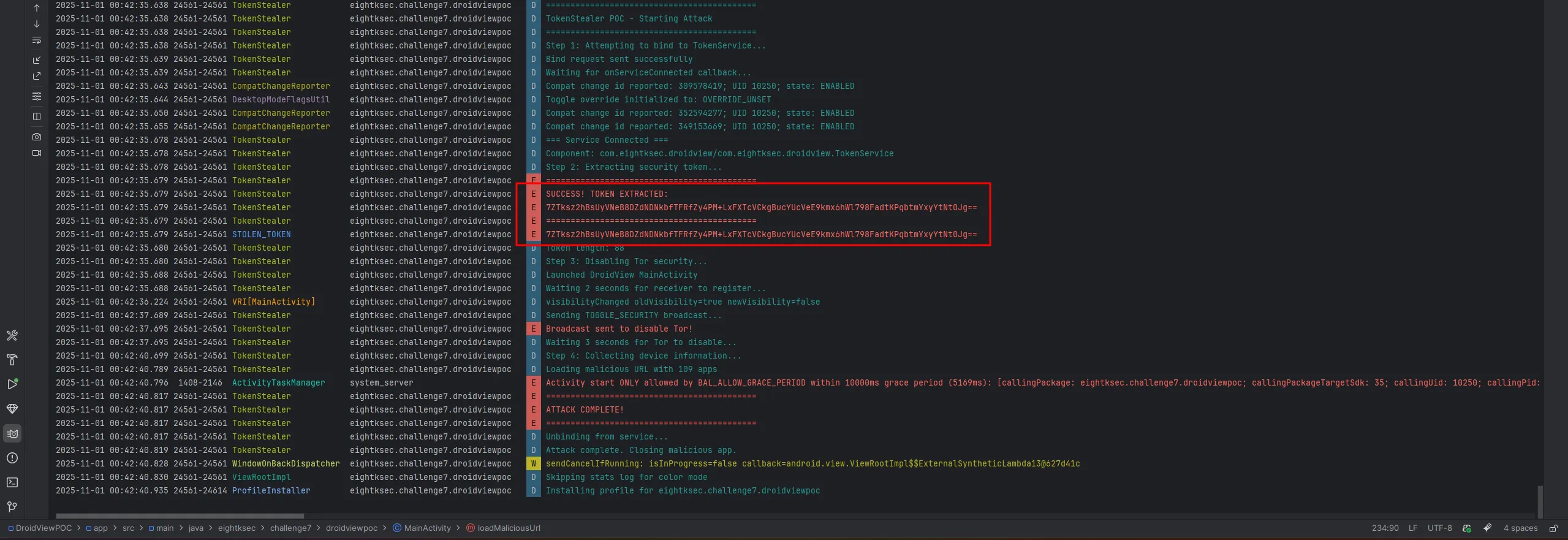The height and width of the screenshot is (540, 1568).
Task: Click the Scroll Up arrow in Logcat toolbar
Action: click(37, 8)
